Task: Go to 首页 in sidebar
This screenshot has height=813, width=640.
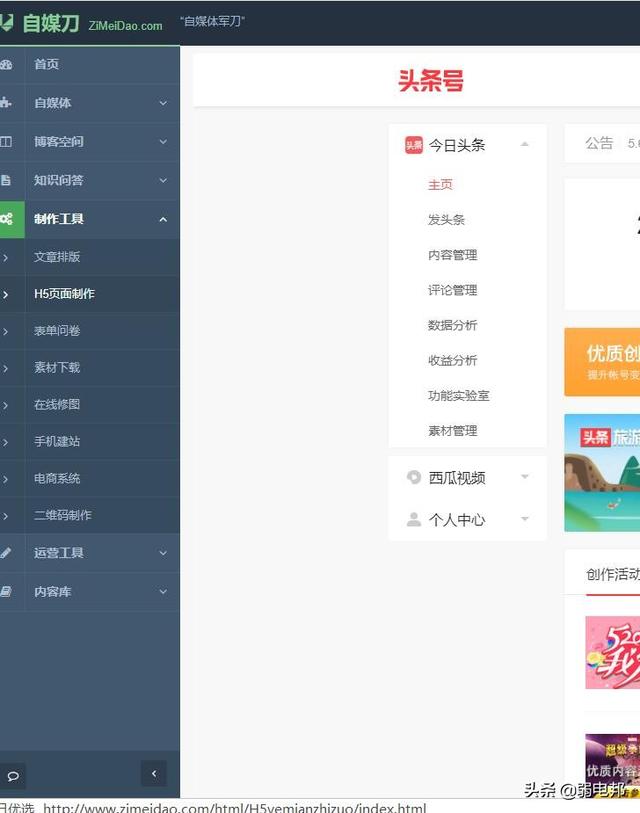Action: pos(46,64)
